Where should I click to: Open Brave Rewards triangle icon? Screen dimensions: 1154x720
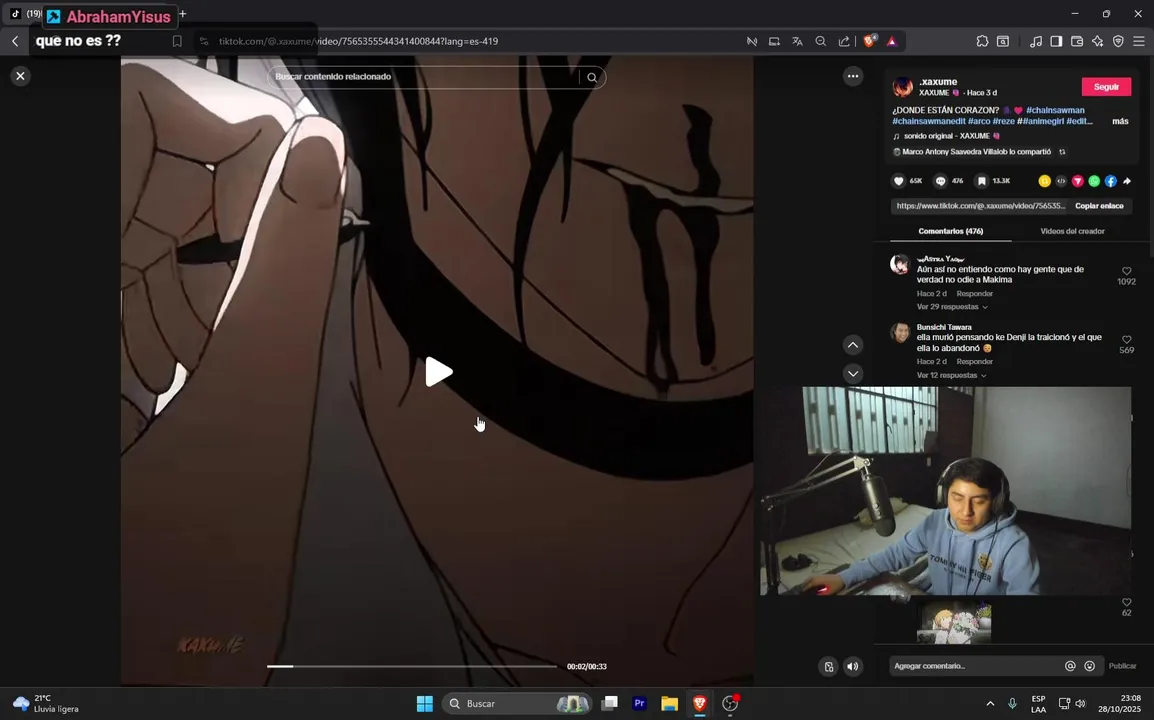pyautogui.click(x=892, y=41)
